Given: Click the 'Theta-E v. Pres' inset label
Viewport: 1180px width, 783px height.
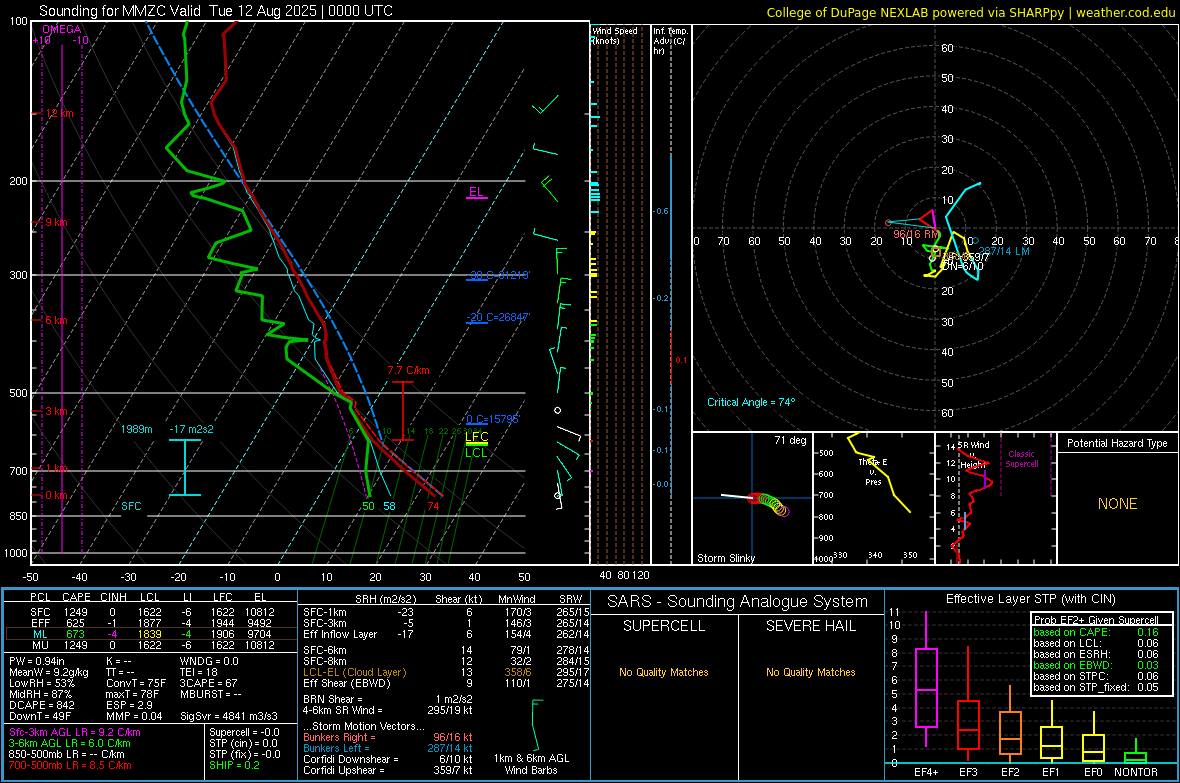Looking at the screenshot, I should 873,472.
